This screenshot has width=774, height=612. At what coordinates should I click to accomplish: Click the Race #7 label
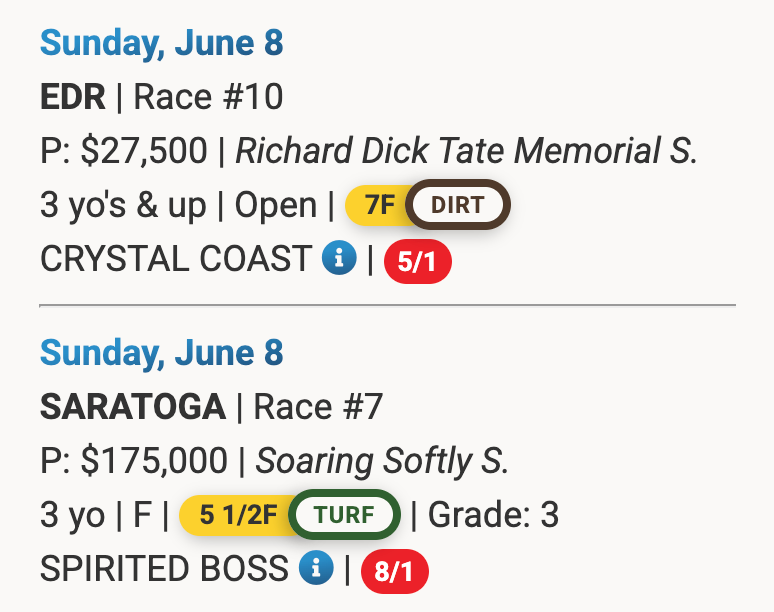click(x=318, y=407)
